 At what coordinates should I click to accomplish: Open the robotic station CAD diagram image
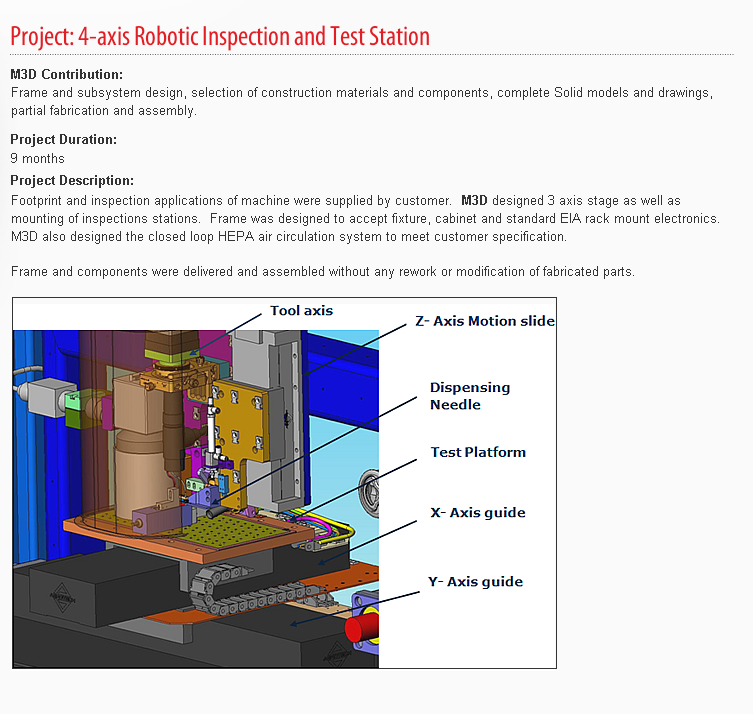pyautogui.click(x=284, y=483)
